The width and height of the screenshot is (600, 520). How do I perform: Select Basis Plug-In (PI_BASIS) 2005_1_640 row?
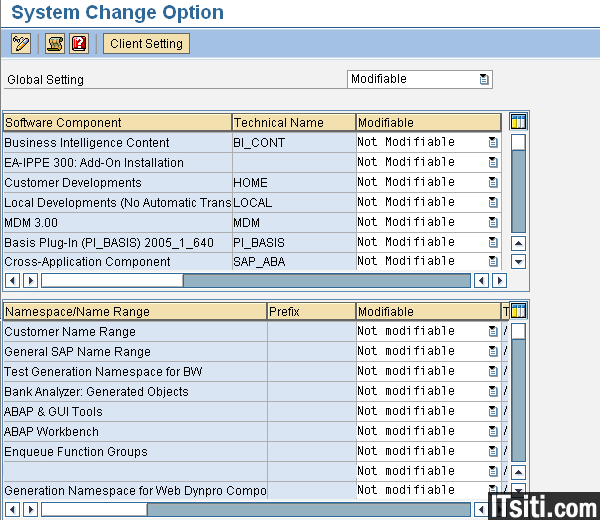(109, 243)
